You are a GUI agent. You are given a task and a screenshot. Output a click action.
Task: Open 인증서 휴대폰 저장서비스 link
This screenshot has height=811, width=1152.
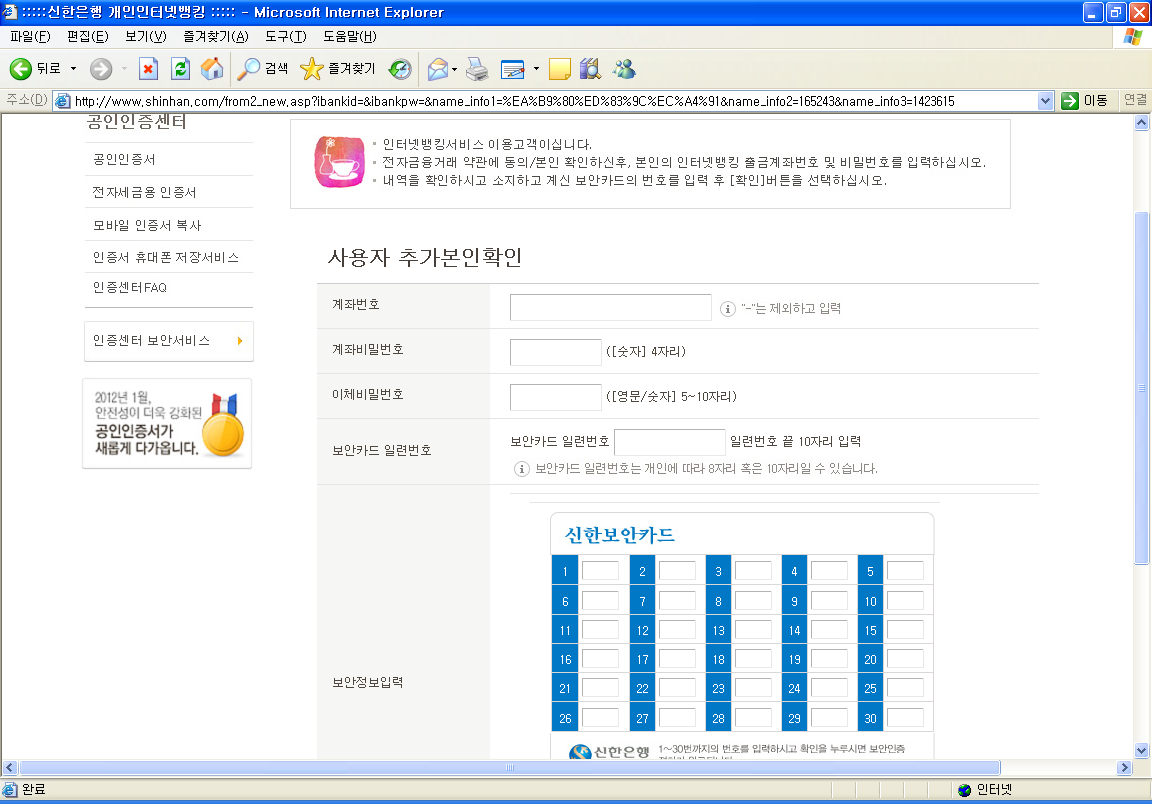tap(165, 258)
